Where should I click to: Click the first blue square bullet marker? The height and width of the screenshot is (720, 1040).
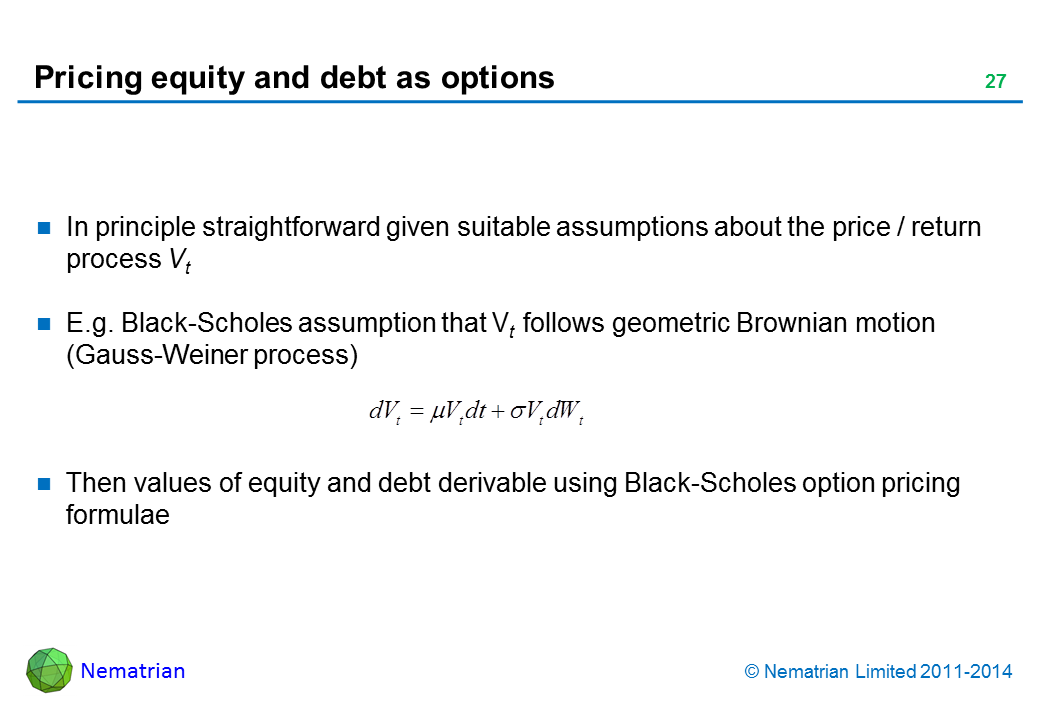[44, 228]
